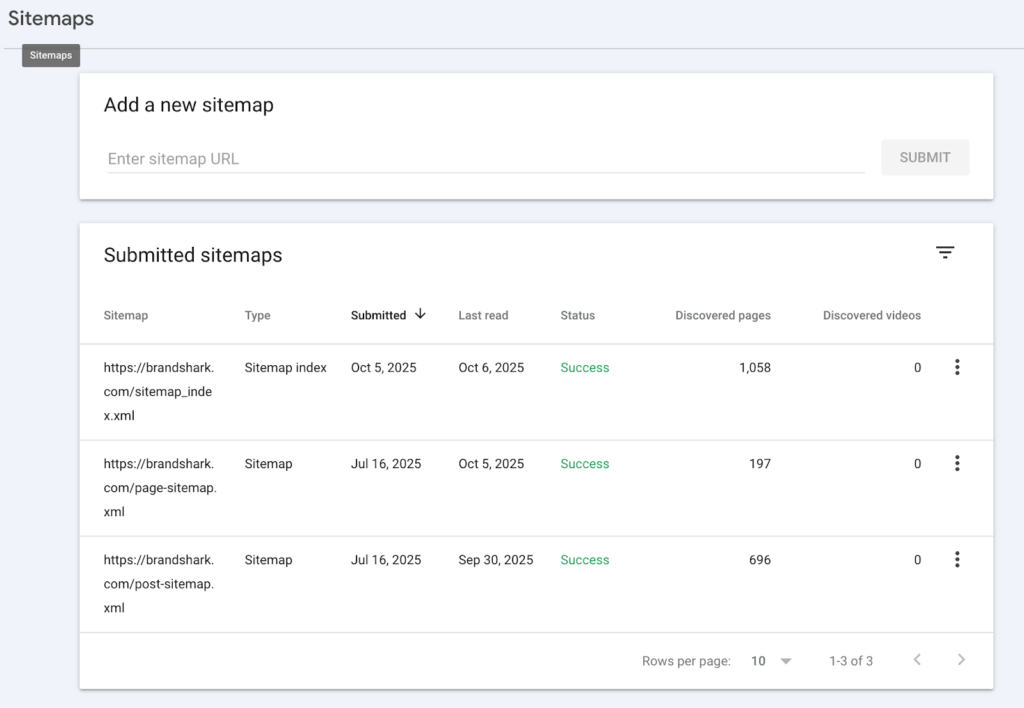Open the brandshark.com/page-sitemap.xml sitemap
This screenshot has height=708, width=1024.
click(159, 487)
